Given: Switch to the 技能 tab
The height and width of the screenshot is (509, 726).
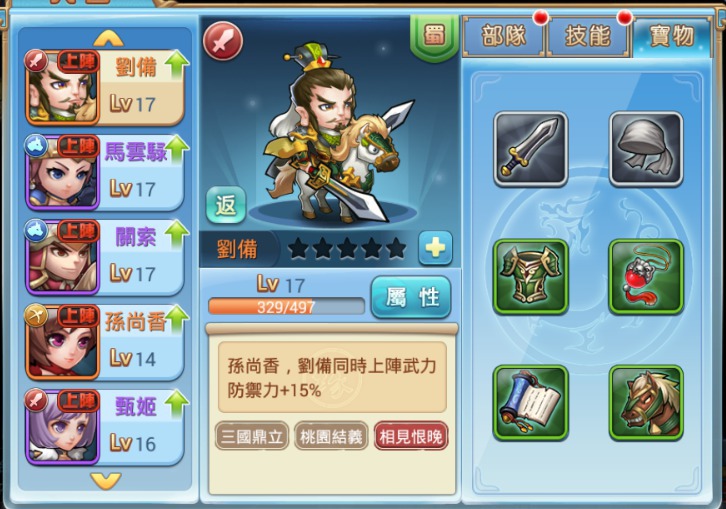Looking at the screenshot, I should [x=588, y=36].
